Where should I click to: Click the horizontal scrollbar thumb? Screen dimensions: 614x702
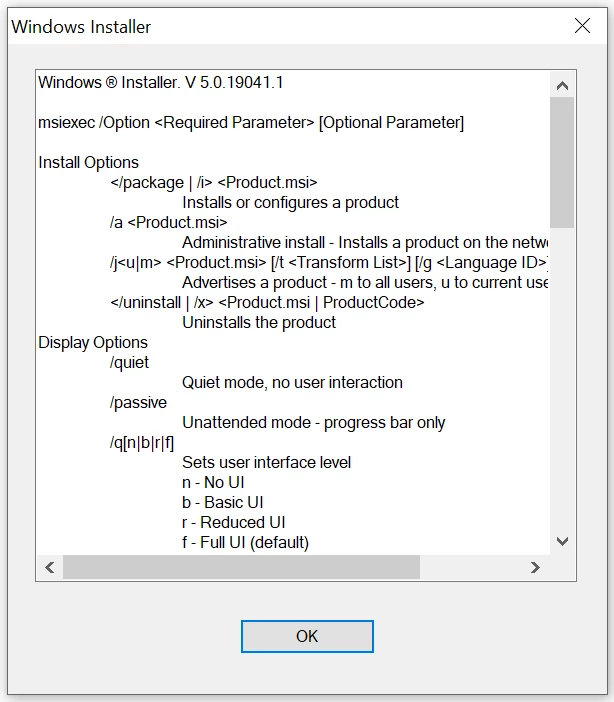(241, 567)
